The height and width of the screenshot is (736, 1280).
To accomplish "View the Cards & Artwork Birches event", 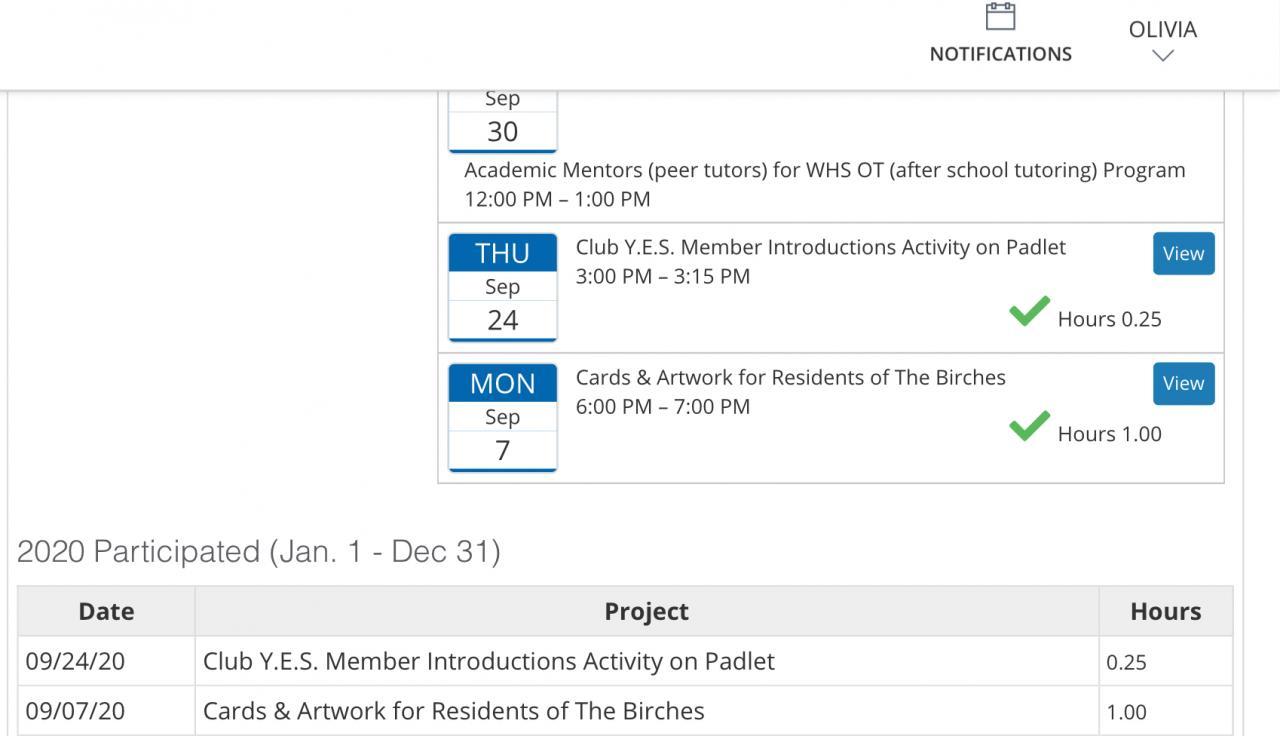I will coord(1183,384).
